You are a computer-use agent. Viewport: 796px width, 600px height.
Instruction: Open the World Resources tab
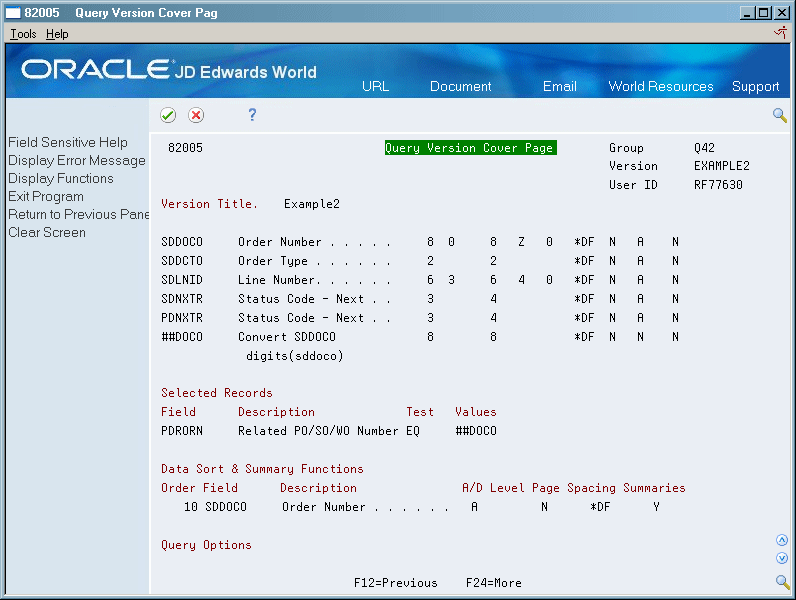[x=660, y=86]
